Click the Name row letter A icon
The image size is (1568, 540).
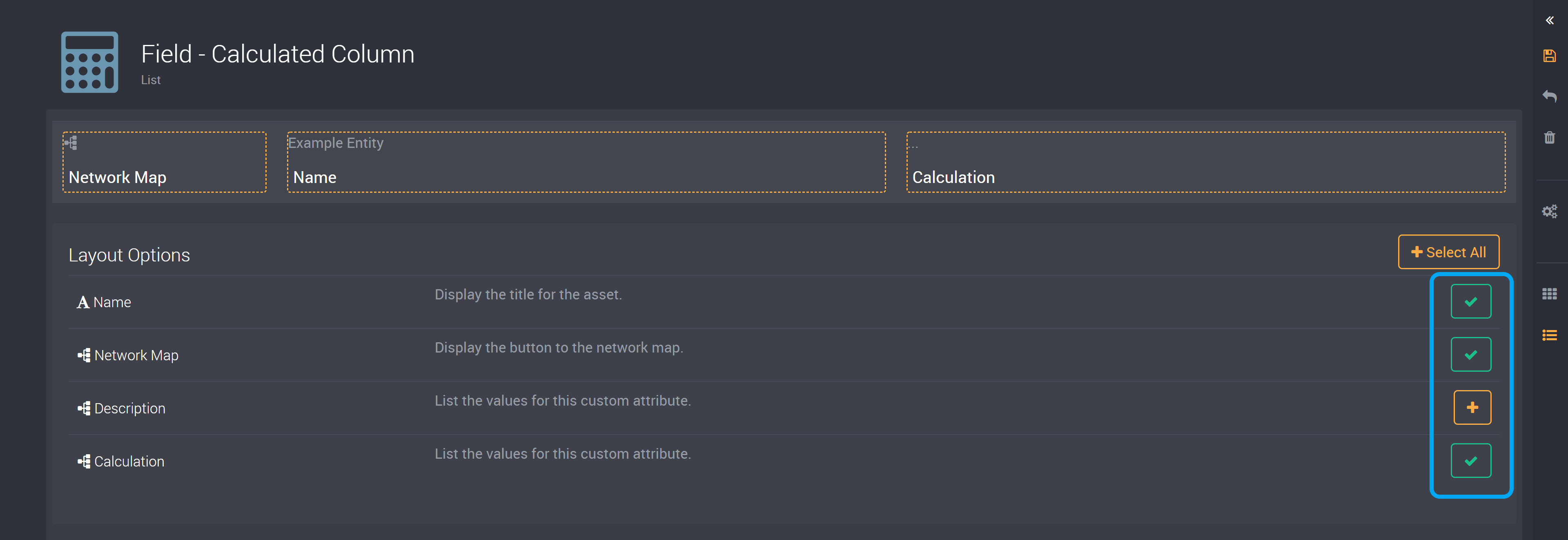[83, 303]
